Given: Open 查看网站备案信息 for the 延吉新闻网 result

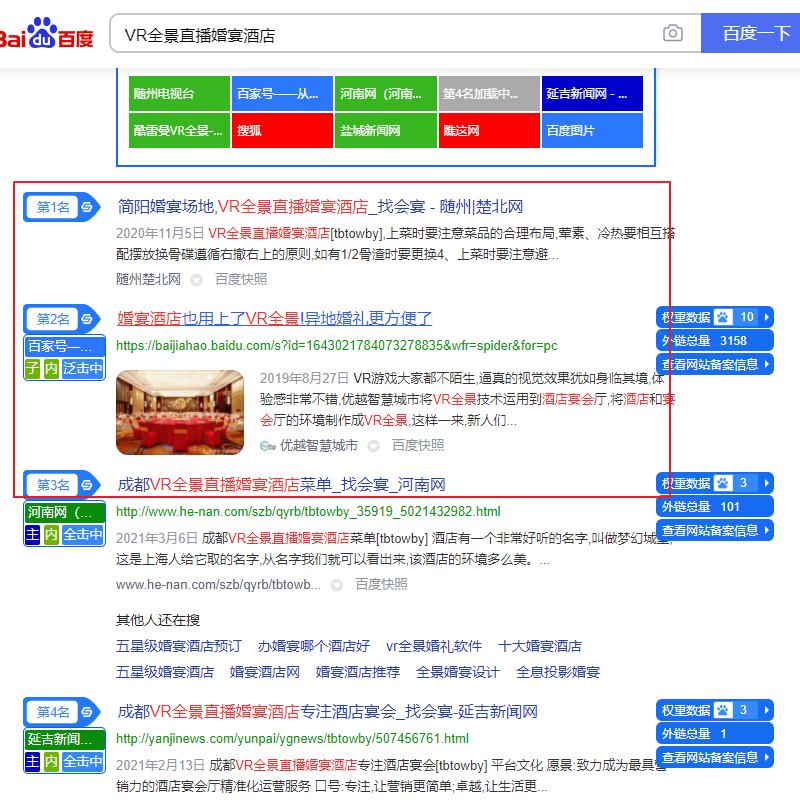Looking at the screenshot, I should coord(715,757).
